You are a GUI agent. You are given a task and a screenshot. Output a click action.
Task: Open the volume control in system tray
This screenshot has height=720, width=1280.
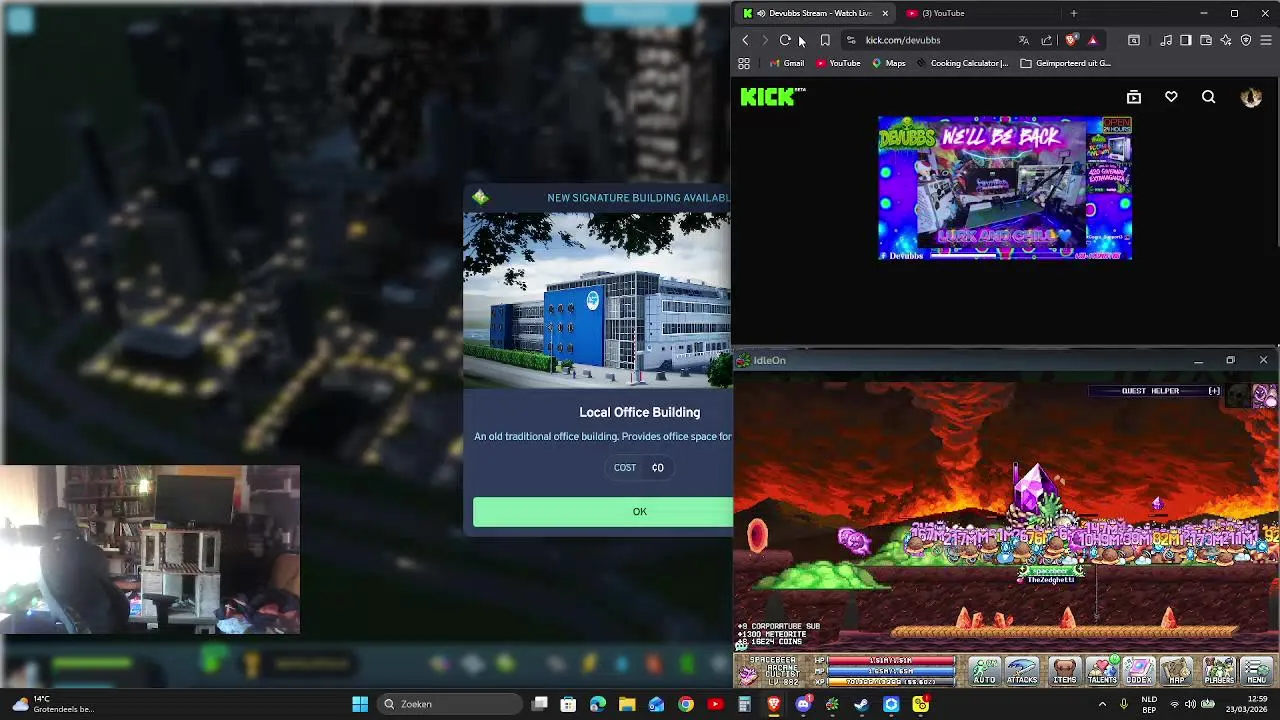click(1190, 704)
